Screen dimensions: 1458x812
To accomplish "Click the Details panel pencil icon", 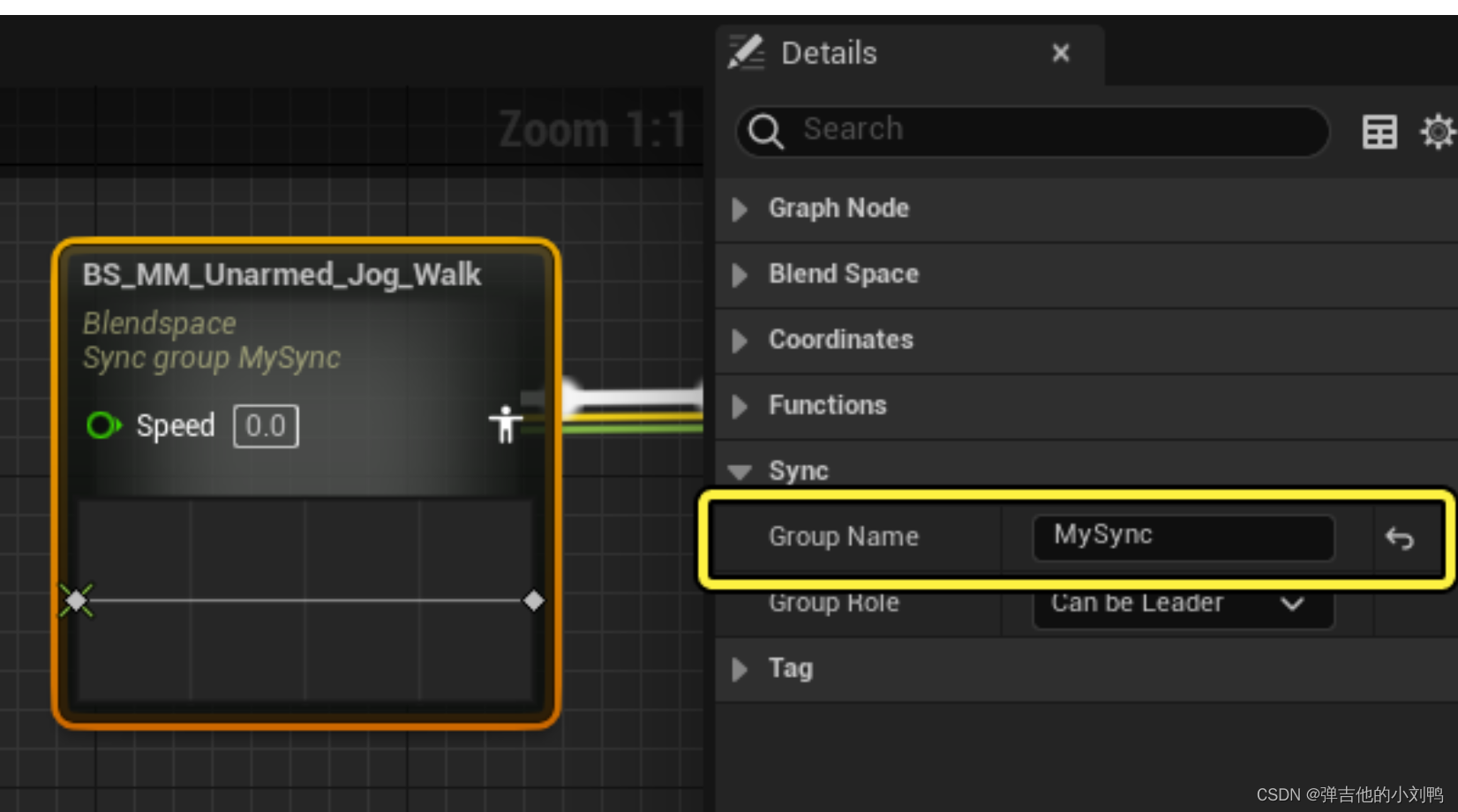I will point(746,53).
